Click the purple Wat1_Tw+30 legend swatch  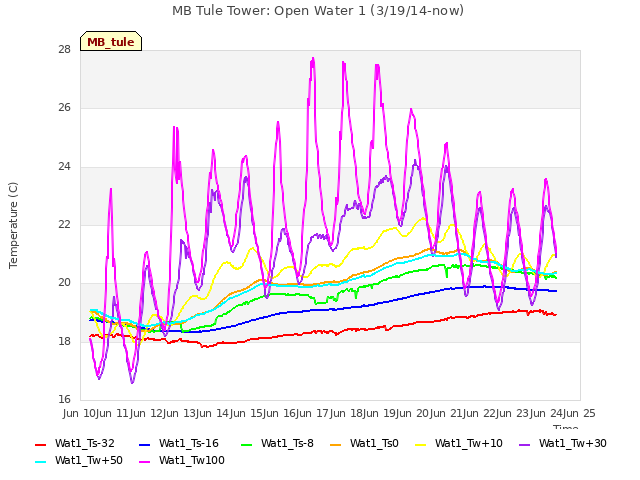[x=524, y=444]
